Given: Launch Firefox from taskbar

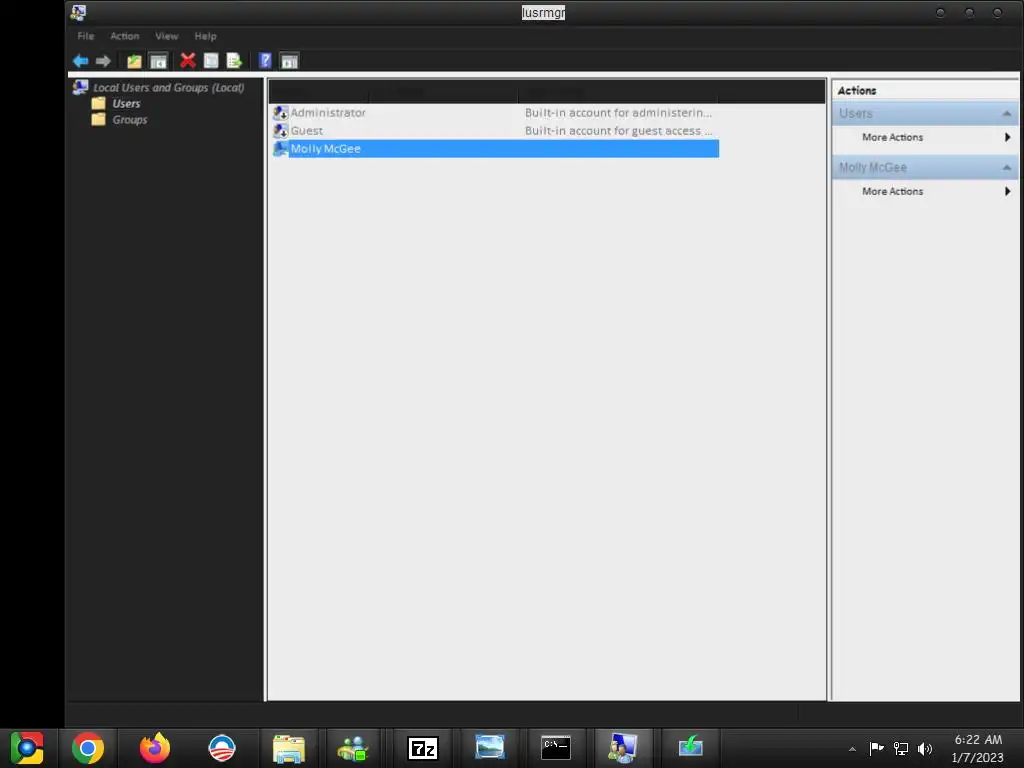Looking at the screenshot, I should pos(155,748).
